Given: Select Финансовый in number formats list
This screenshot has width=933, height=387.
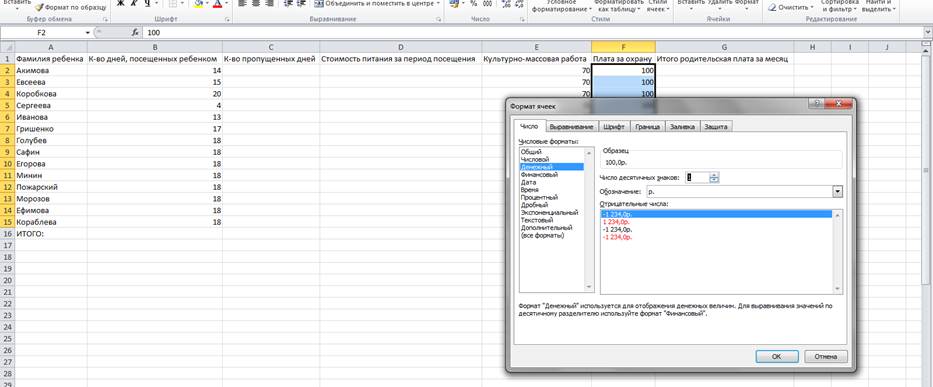Looking at the screenshot, I should (539, 175).
